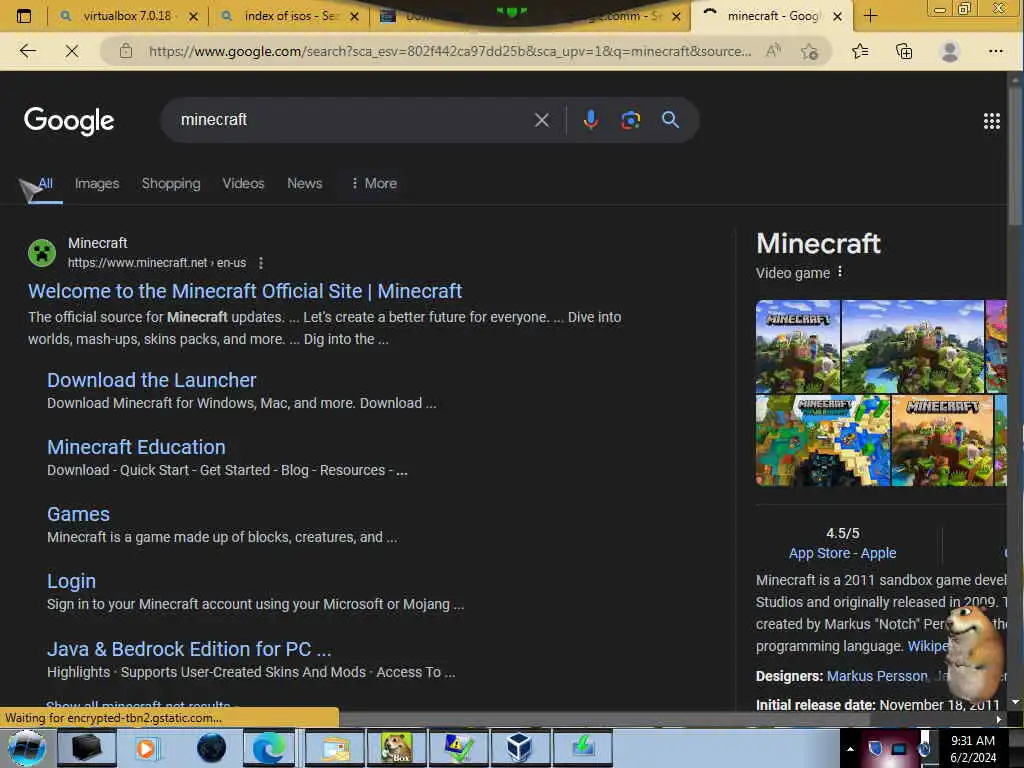
Task: Open the Minecraft Education link
Action: coord(136,447)
